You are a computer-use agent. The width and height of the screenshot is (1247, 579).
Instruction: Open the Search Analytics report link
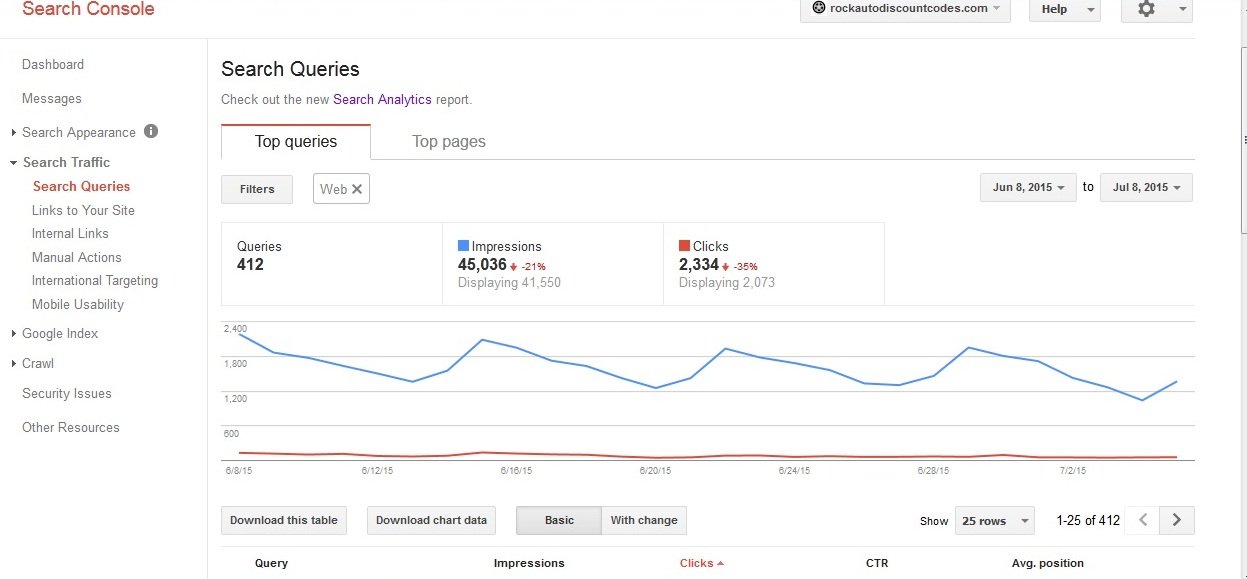(382, 100)
